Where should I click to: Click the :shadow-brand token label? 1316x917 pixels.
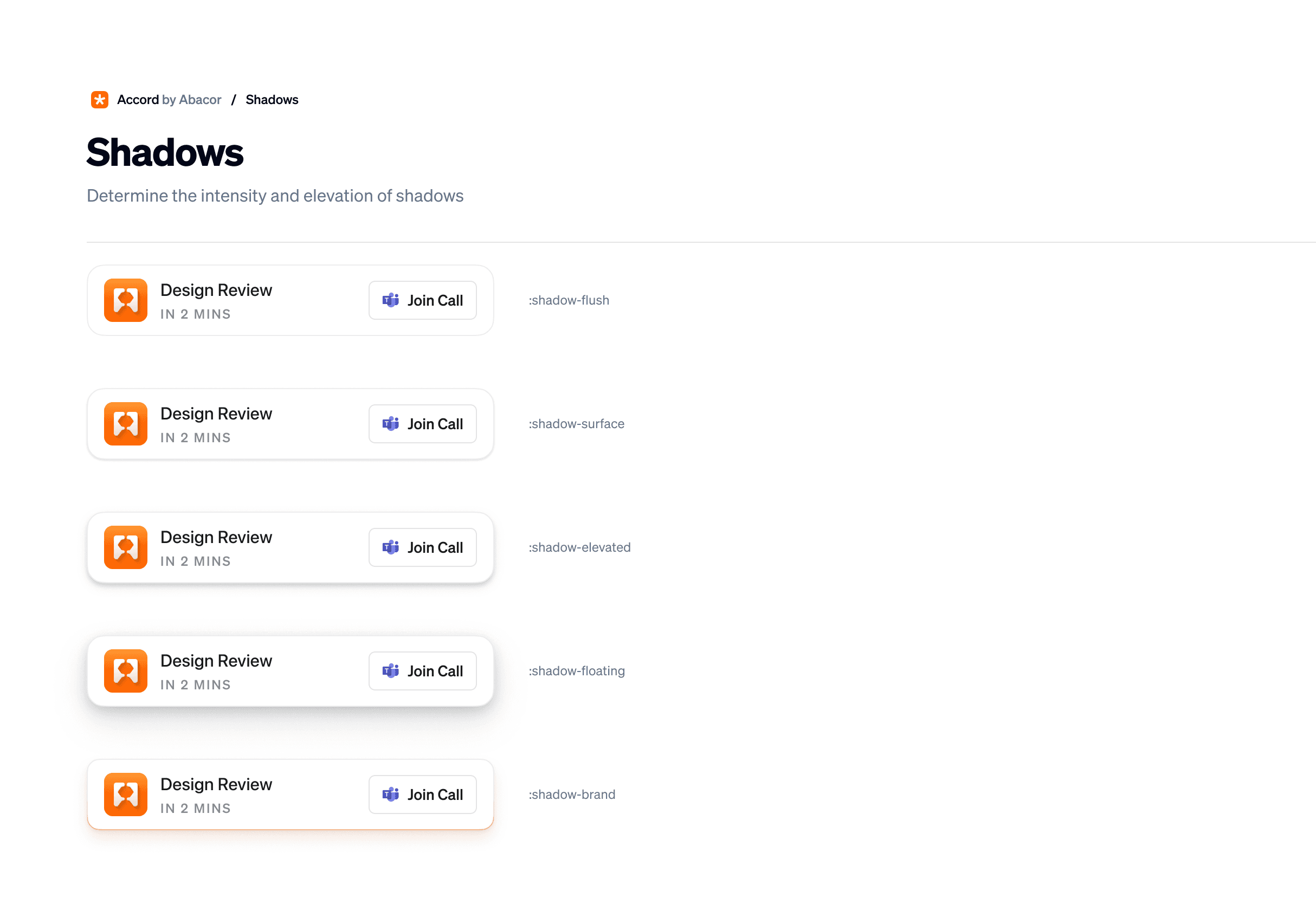click(x=571, y=795)
